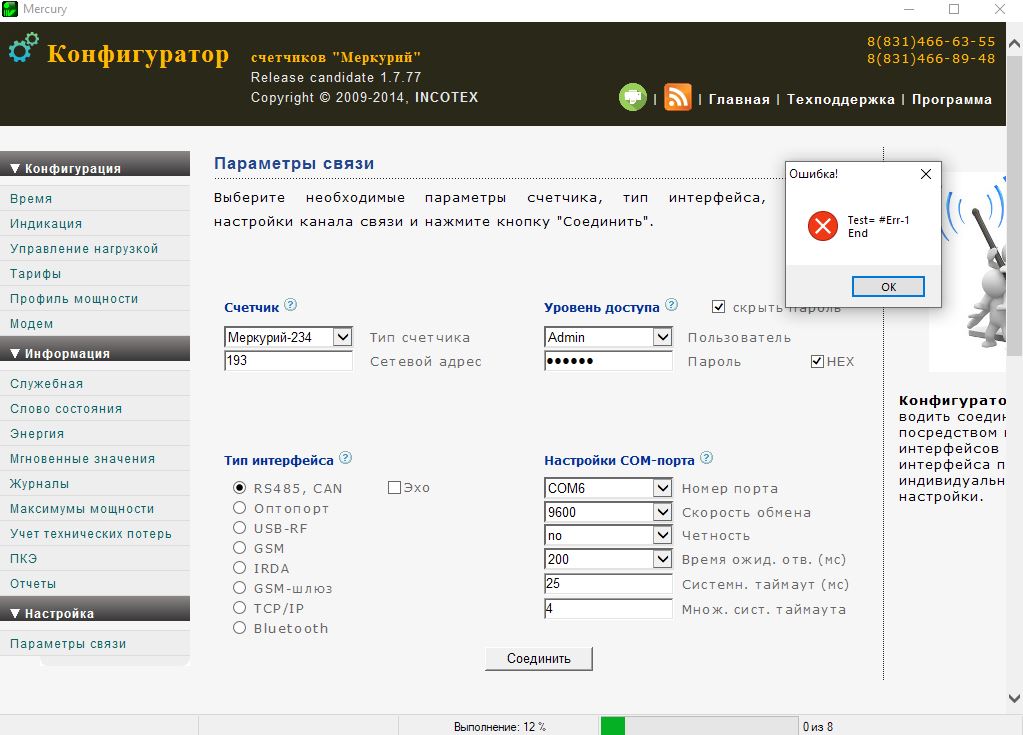Open help icon beside Счетчик heading
Viewport: 1023px width, 735px height.
pyautogui.click(x=291, y=305)
